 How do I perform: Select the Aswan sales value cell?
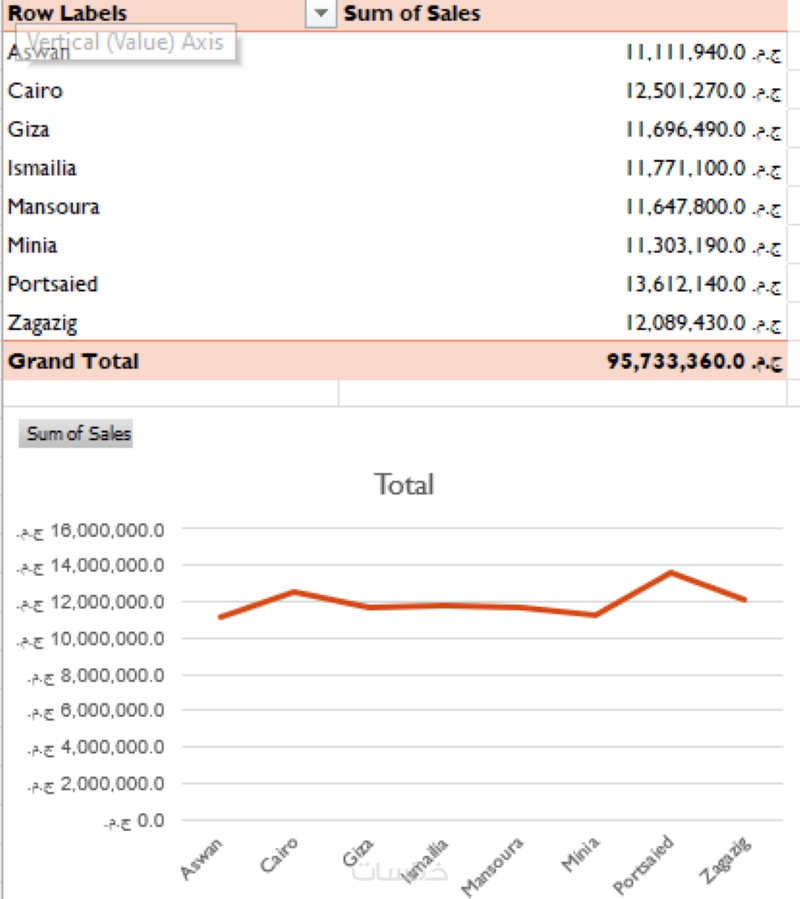point(700,52)
